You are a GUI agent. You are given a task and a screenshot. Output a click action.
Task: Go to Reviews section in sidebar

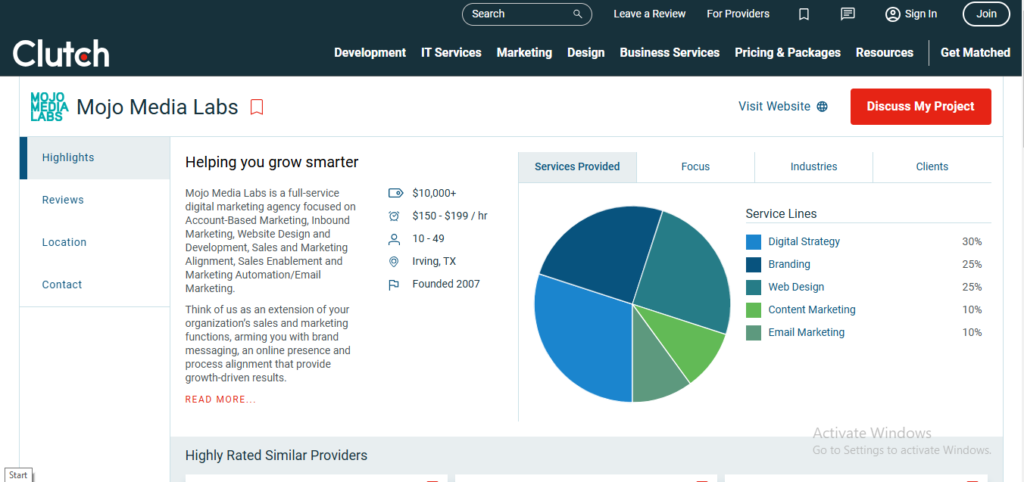95,200
